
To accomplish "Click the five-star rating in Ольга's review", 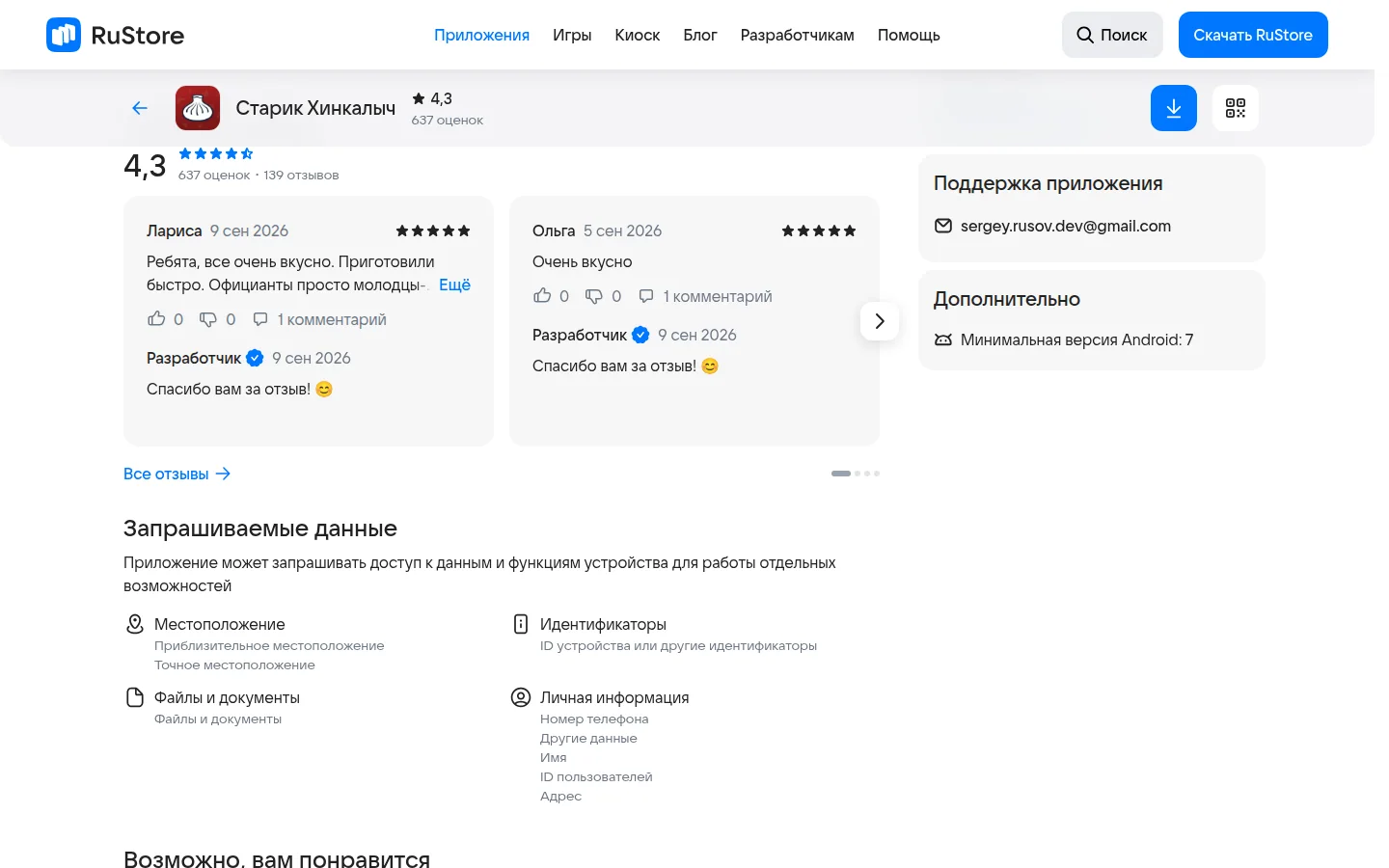I will coord(819,231).
